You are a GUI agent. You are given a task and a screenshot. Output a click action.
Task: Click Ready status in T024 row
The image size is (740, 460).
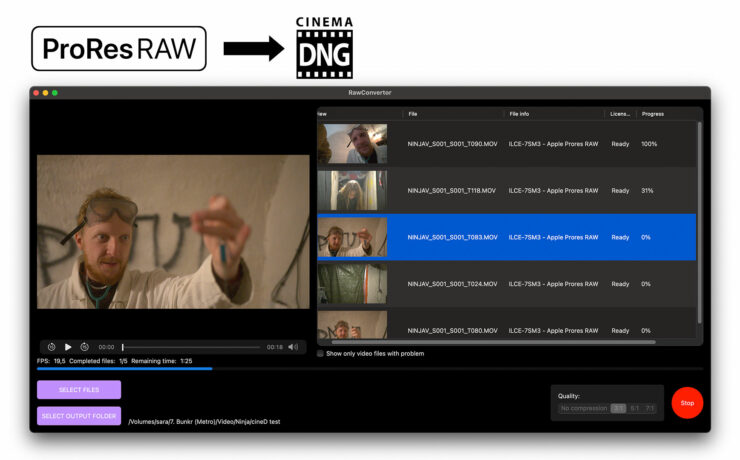click(x=620, y=284)
